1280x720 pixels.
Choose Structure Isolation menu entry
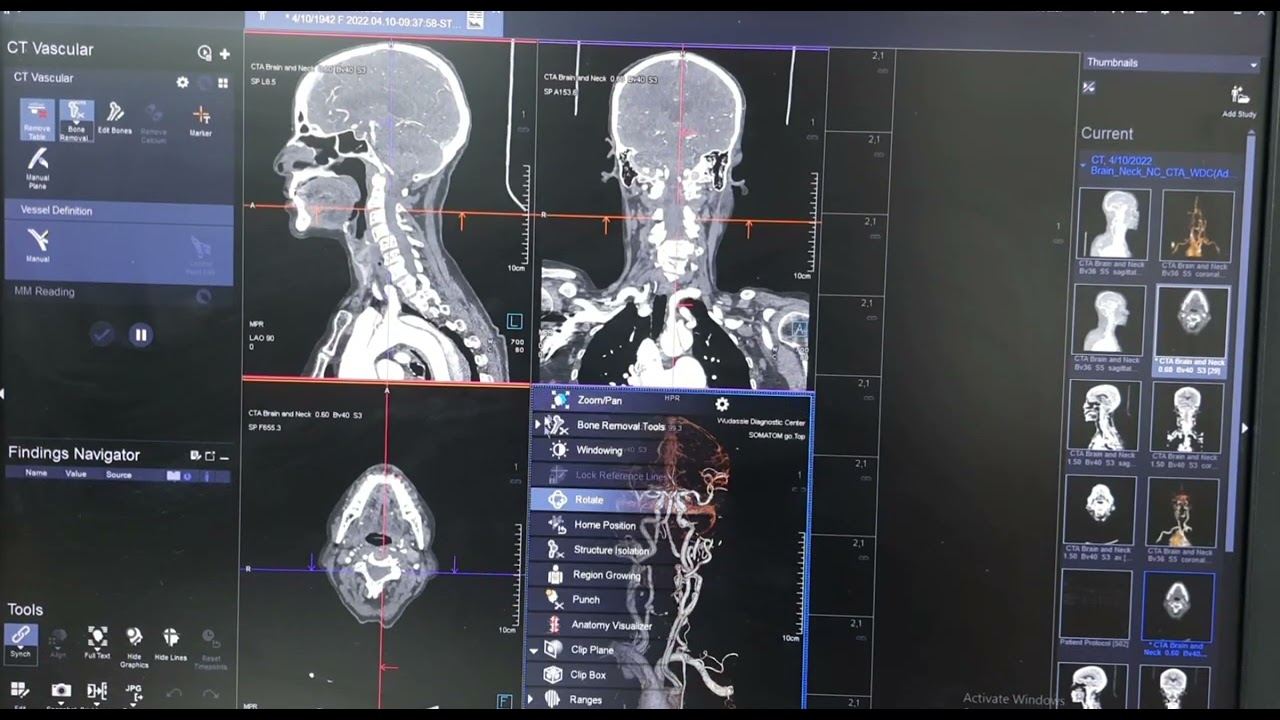[x=611, y=550]
